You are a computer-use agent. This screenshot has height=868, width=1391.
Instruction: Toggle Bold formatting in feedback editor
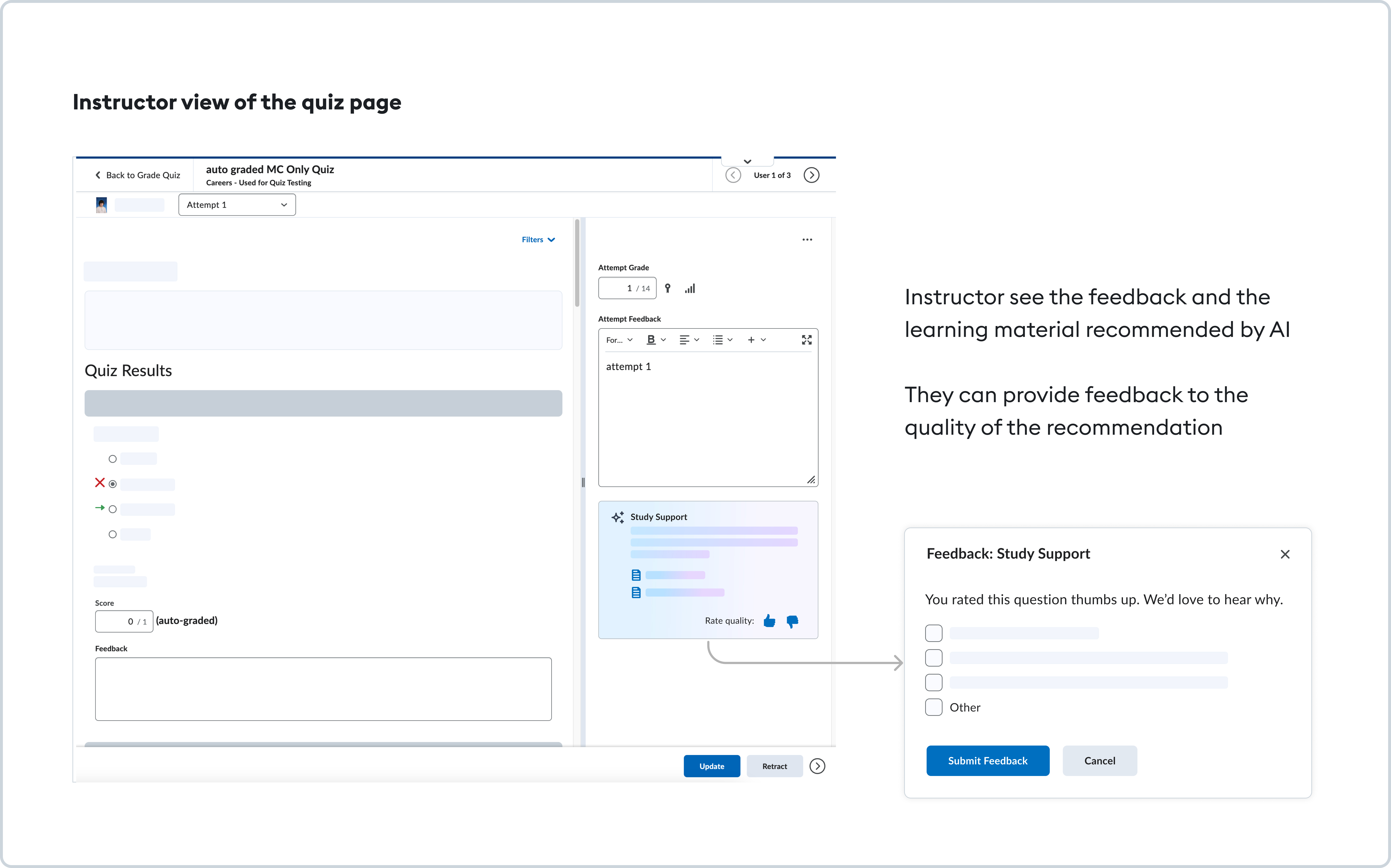tap(651, 340)
